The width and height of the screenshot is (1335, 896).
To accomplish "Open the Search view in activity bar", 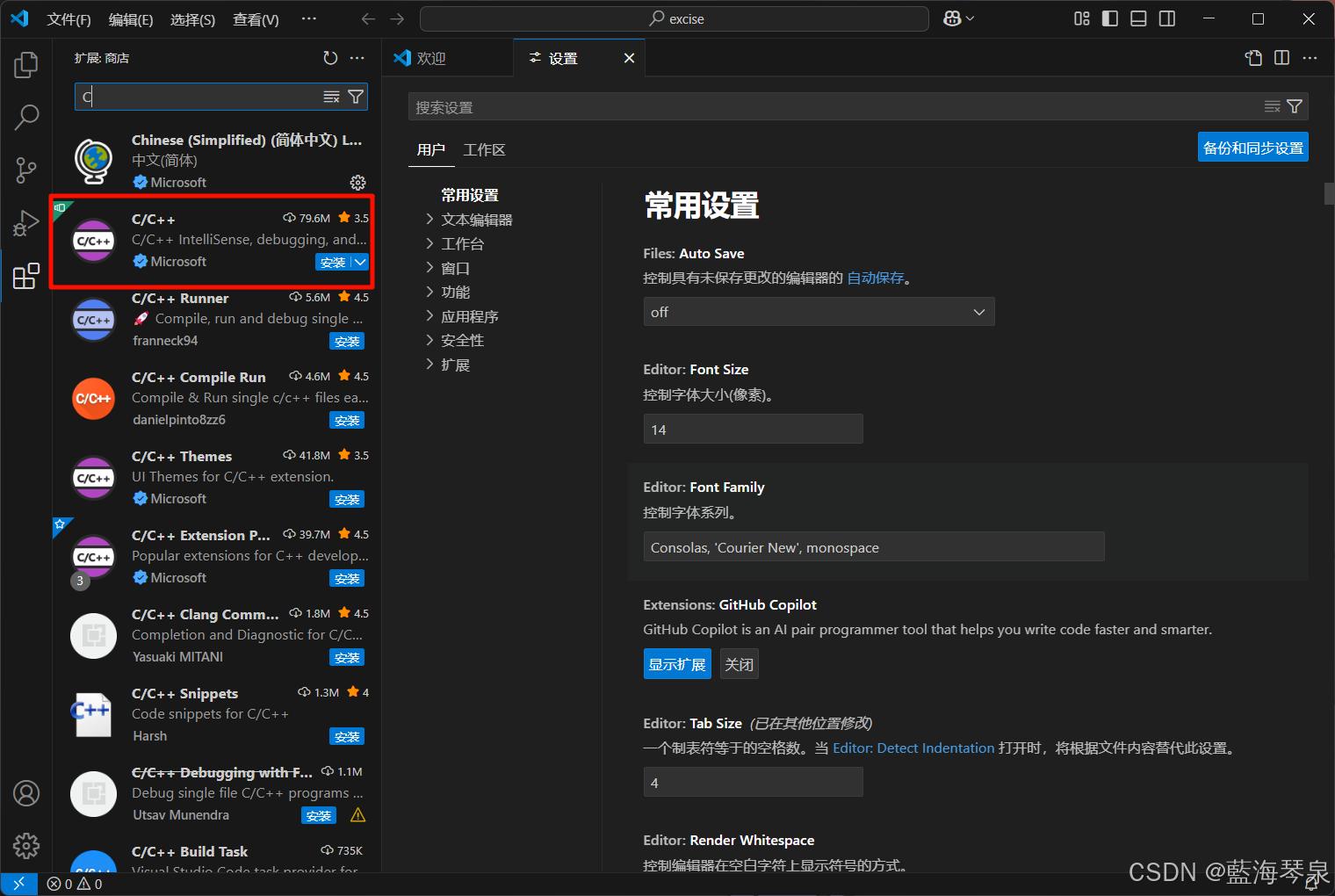I will [26, 117].
